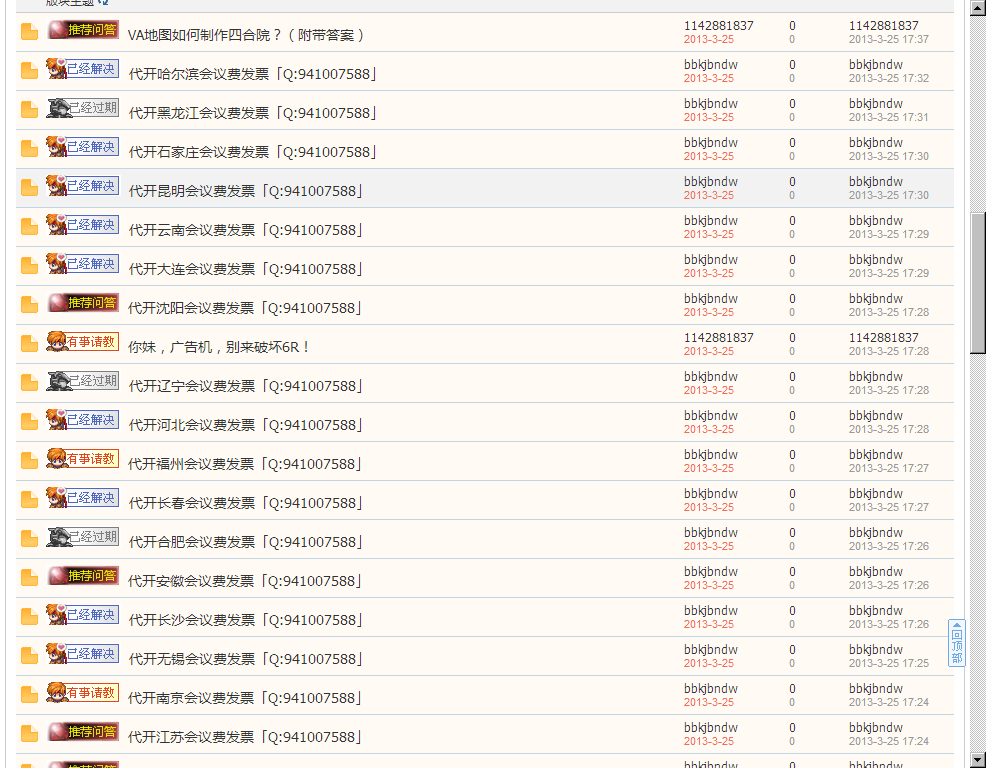Viewport: 986px width, 768px height.
Task: Click folder icon of 代开江苏会议费发票 thread
Action: pos(29,733)
